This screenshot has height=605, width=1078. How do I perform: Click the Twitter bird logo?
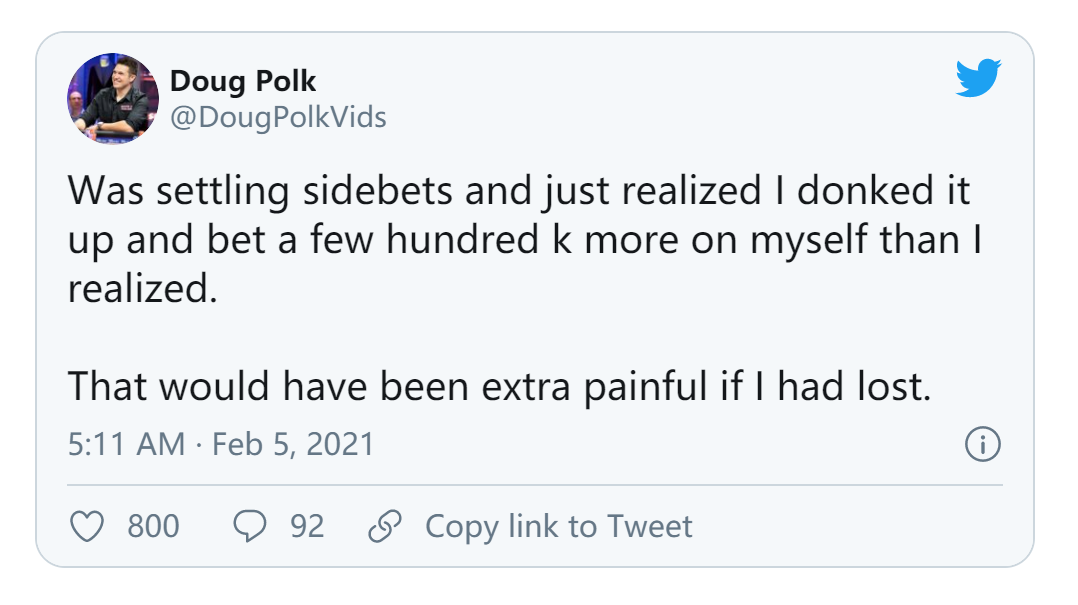977,79
